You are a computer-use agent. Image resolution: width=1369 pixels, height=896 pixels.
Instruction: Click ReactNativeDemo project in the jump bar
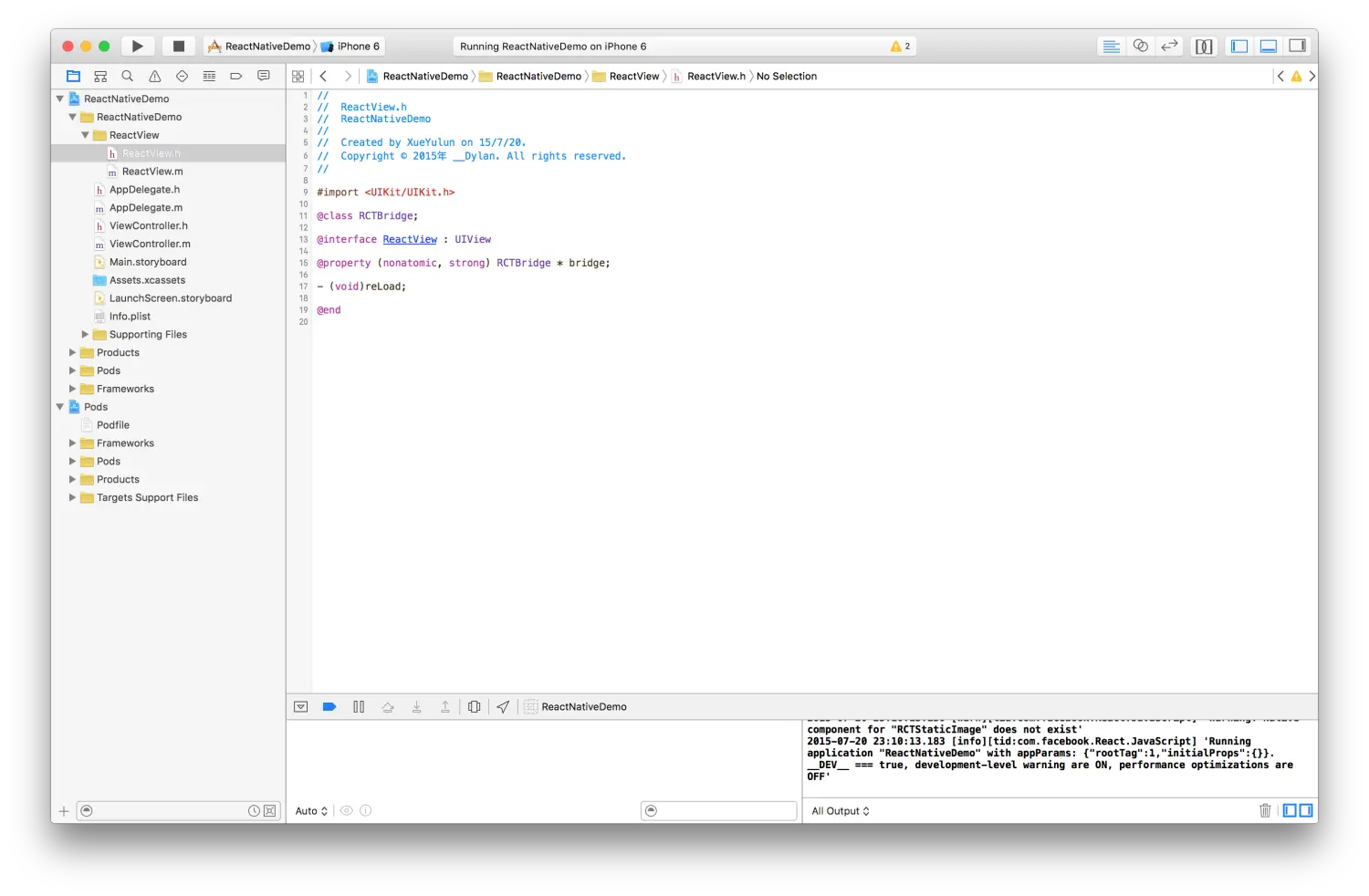pyautogui.click(x=417, y=77)
